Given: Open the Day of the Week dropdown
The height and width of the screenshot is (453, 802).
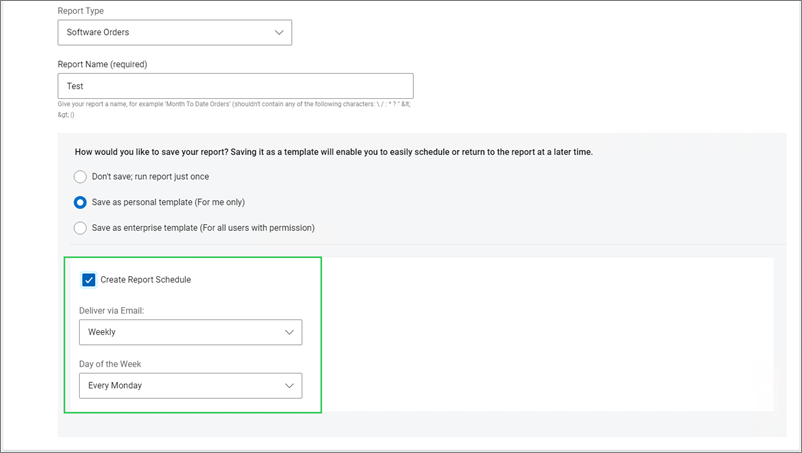Looking at the screenshot, I should [x=190, y=386].
